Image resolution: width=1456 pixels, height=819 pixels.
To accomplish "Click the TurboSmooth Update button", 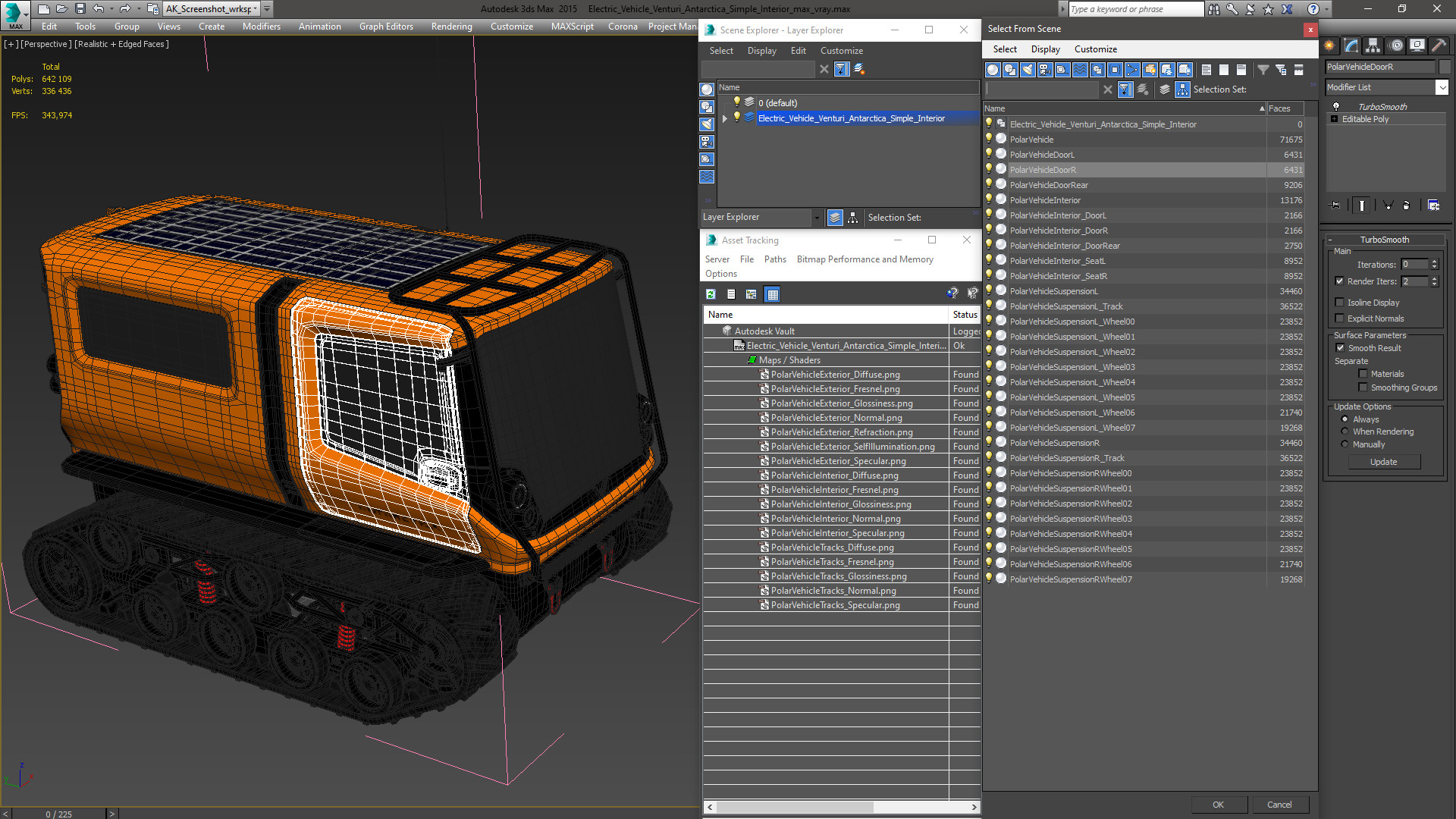I will [x=1383, y=462].
